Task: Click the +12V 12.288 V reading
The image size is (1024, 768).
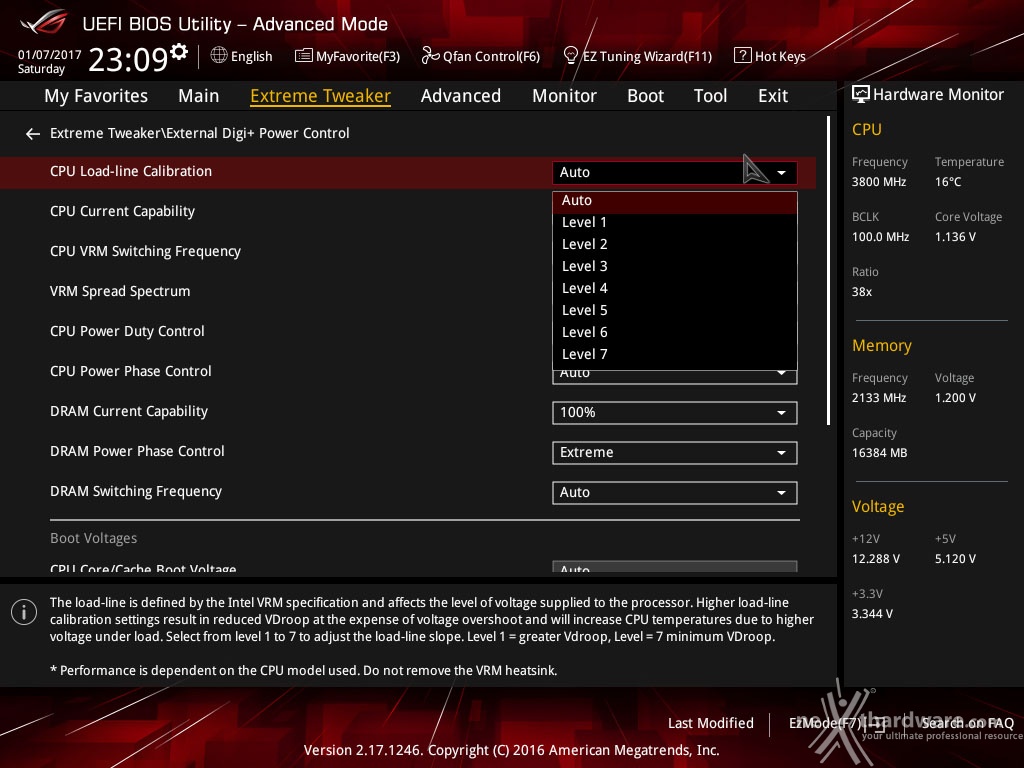Action: [x=875, y=559]
